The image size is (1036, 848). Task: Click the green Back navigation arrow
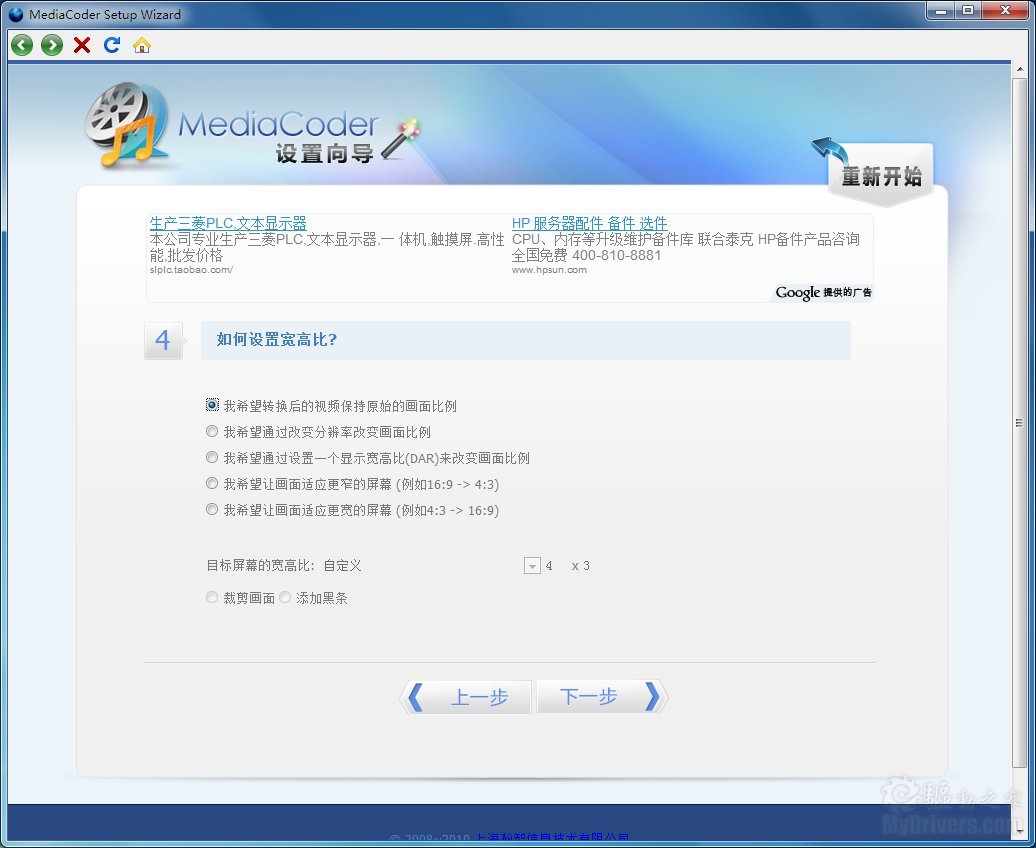click(22, 45)
